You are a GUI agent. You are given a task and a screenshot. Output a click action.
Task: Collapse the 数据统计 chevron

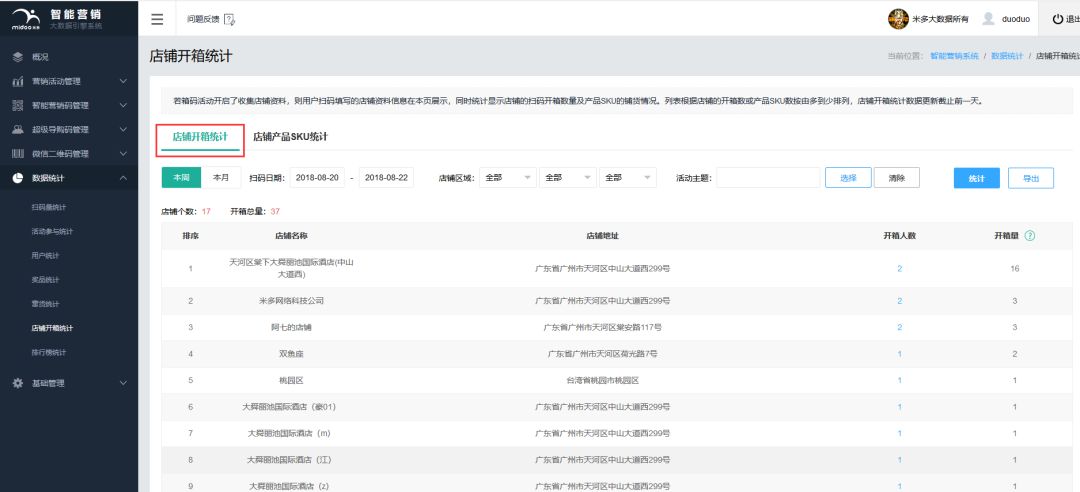(123, 178)
